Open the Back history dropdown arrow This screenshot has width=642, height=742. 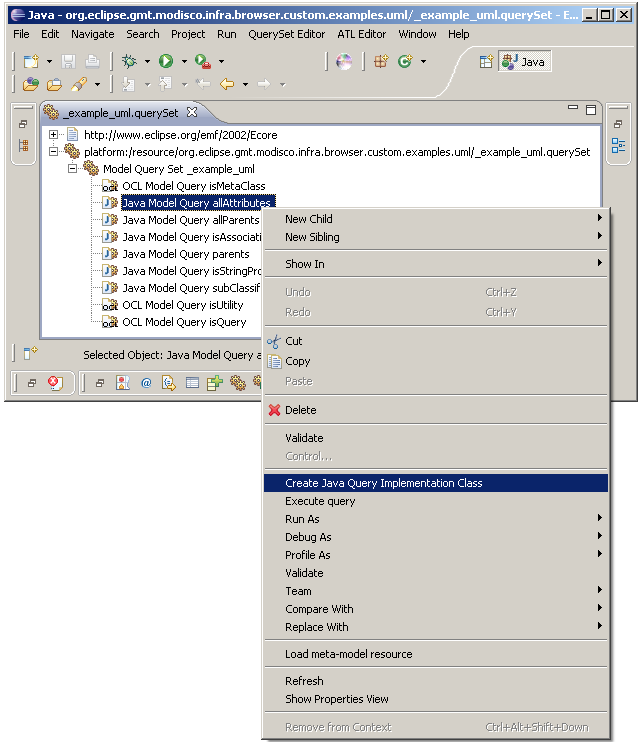coord(245,85)
